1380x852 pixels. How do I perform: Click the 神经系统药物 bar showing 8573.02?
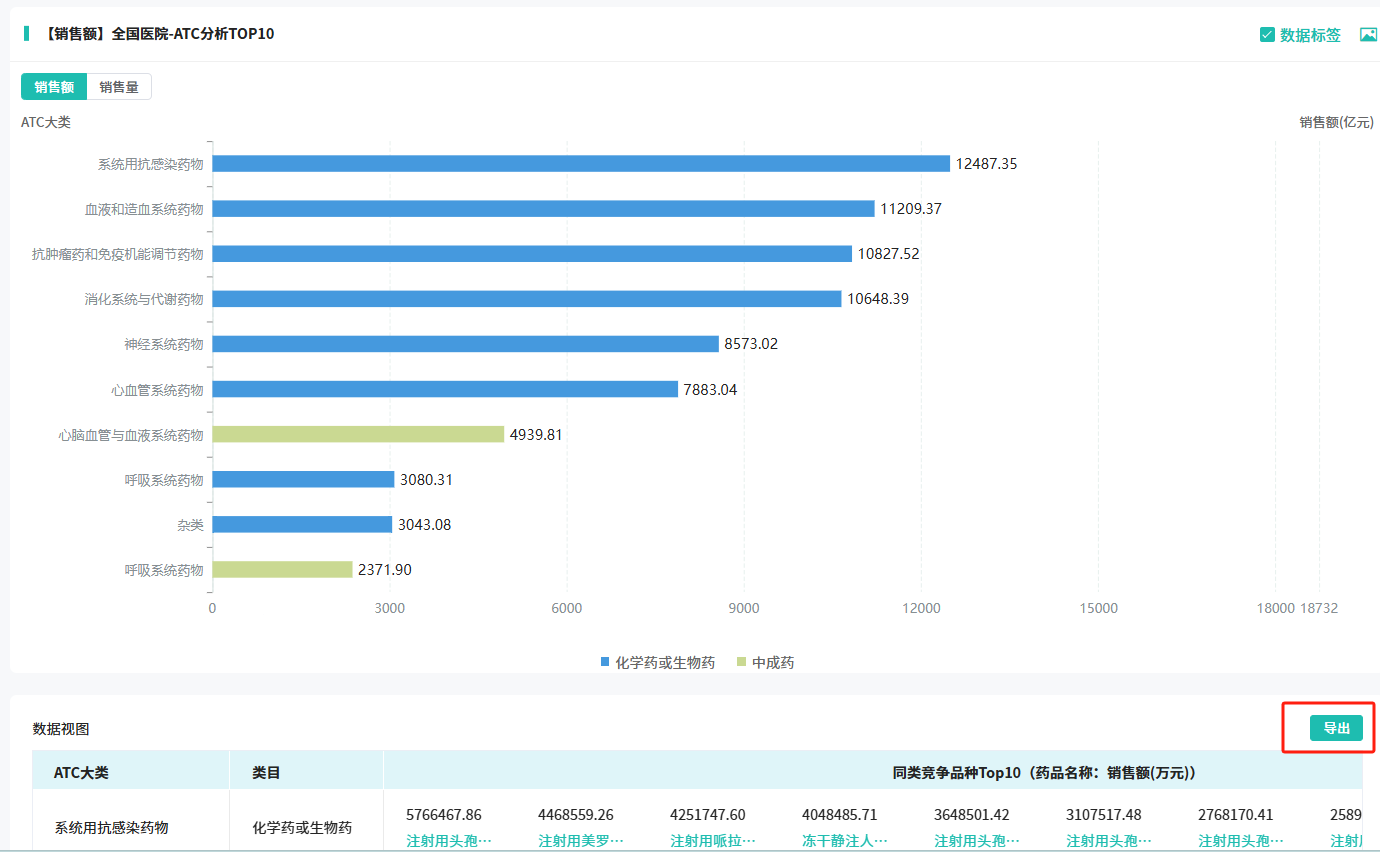tap(465, 344)
